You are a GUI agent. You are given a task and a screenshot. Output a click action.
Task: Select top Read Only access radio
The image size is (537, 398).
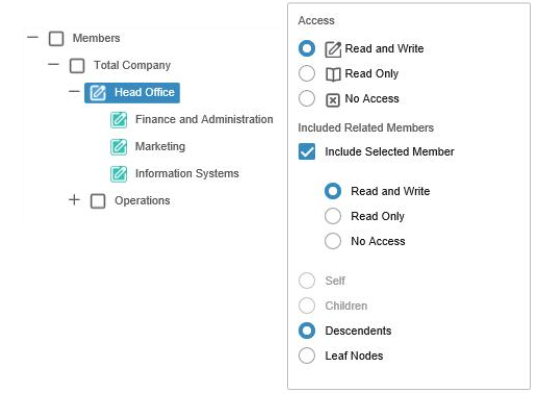(x=307, y=73)
